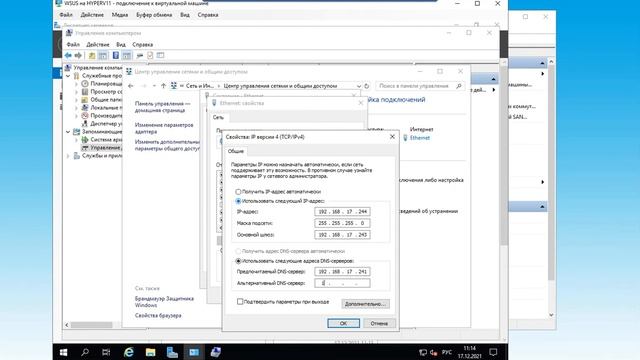This screenshot has width=640, height=360.
Task: Go back in Computer Management toolbar
Action: point(68,55)
